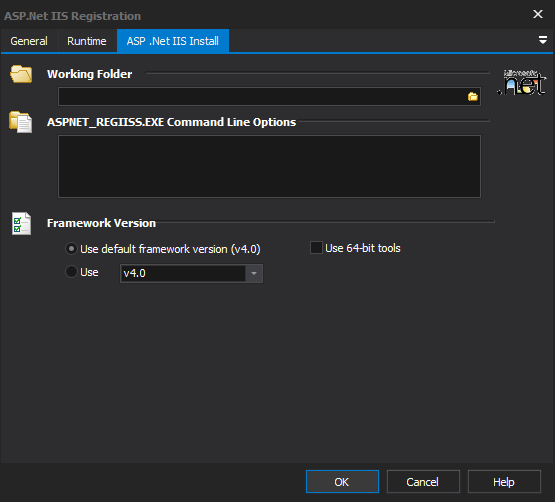This screenshot has height=502, width=555.
Task: Click the Framework Version checklist icon
Action: [x=21, y=223]
